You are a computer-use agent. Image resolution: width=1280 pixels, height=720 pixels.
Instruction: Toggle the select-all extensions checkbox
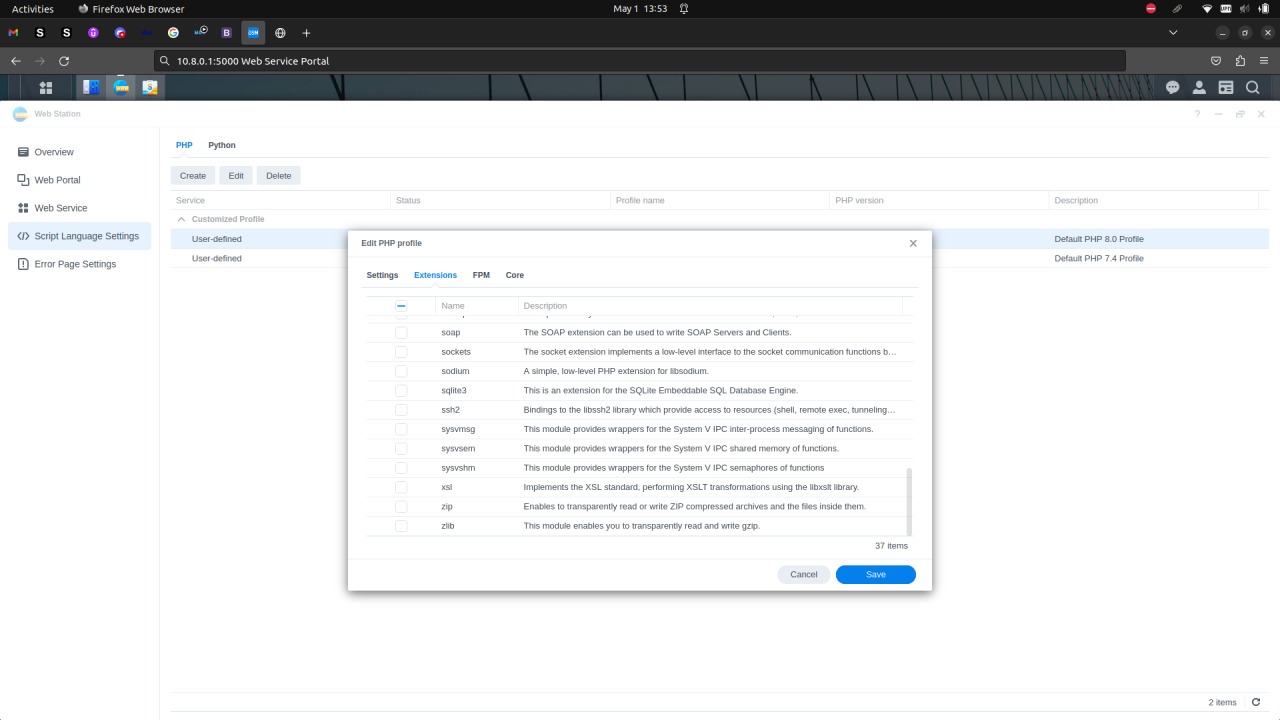click(x=401, y=305)
